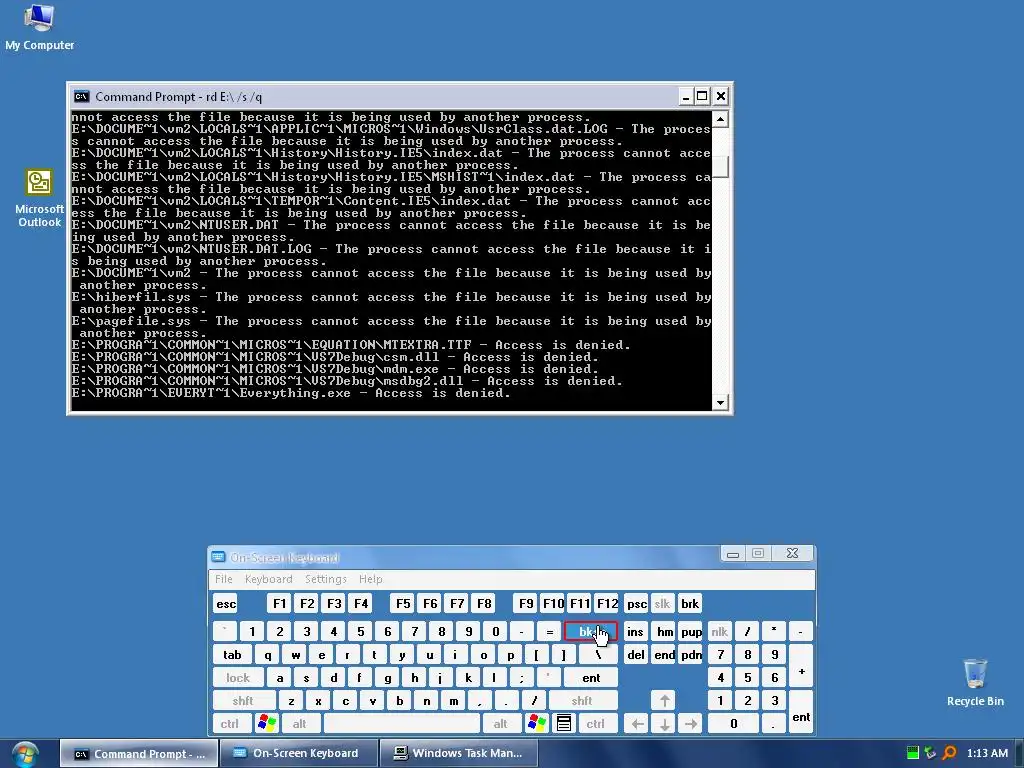This screenshot has width=1024, height=768.
Task: Click the psc print screen key
Action: click(x=637, y=603)
